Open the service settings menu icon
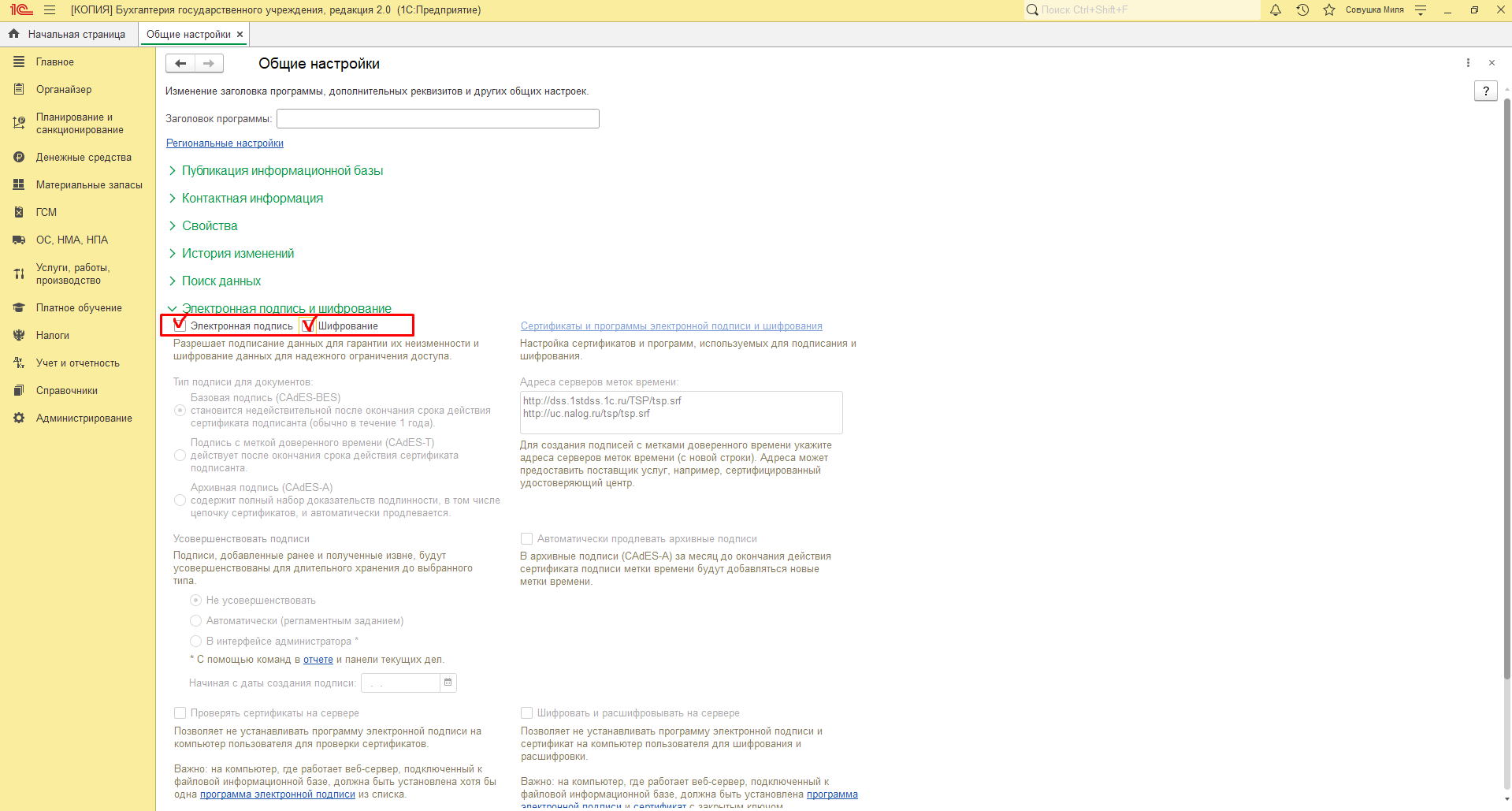This screenshot has height=811, width=1512. 1421,10
